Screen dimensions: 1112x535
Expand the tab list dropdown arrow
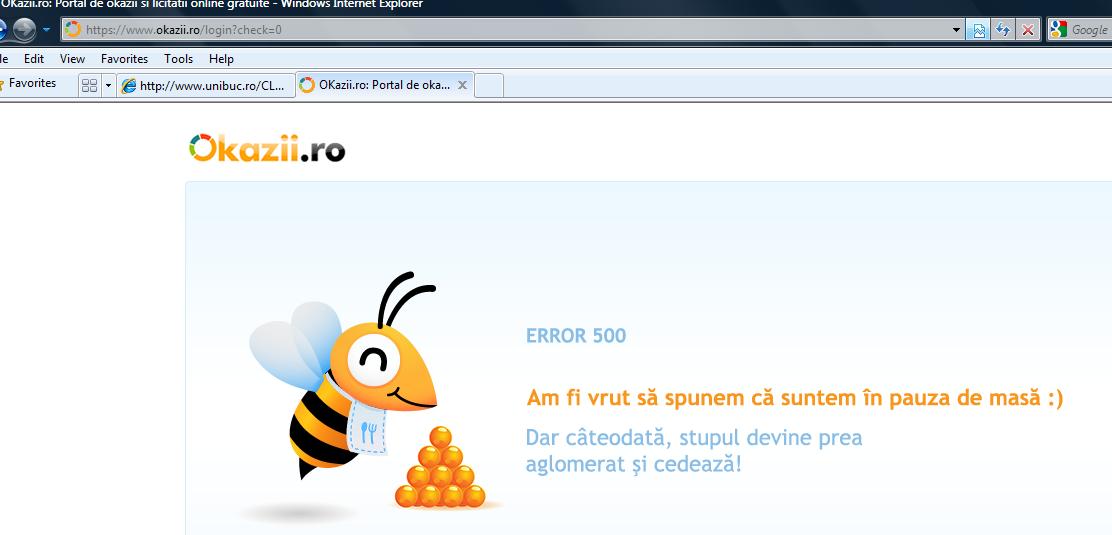(108, 86)
